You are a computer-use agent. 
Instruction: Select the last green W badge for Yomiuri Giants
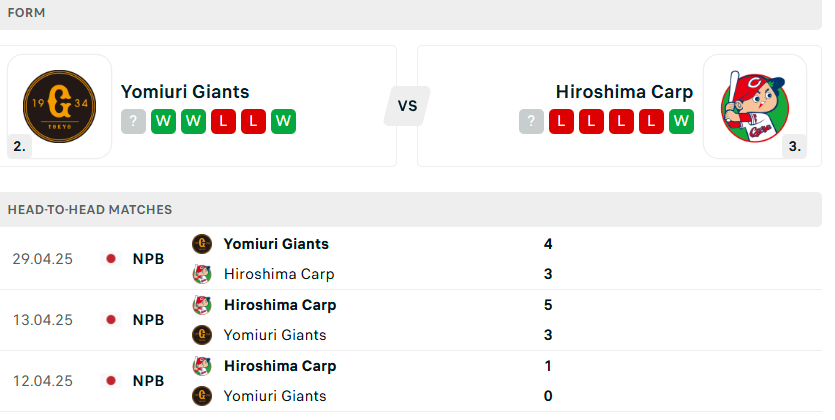click(283, 121)
